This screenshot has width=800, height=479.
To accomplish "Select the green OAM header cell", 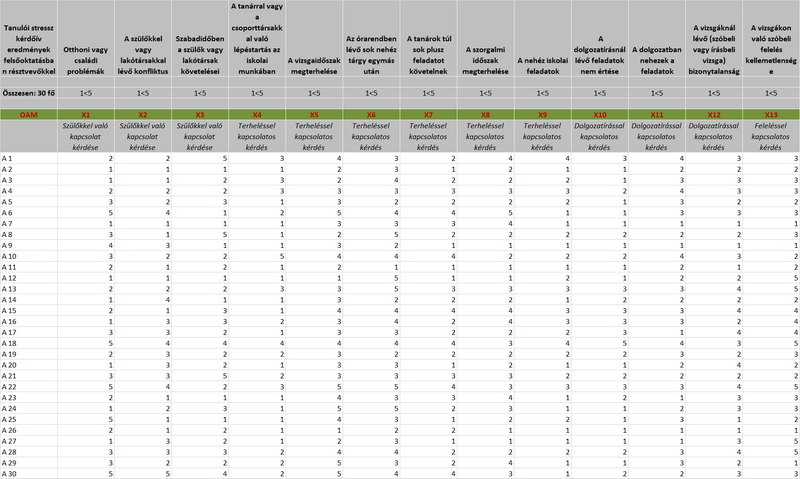I will [x=29, y=115].
